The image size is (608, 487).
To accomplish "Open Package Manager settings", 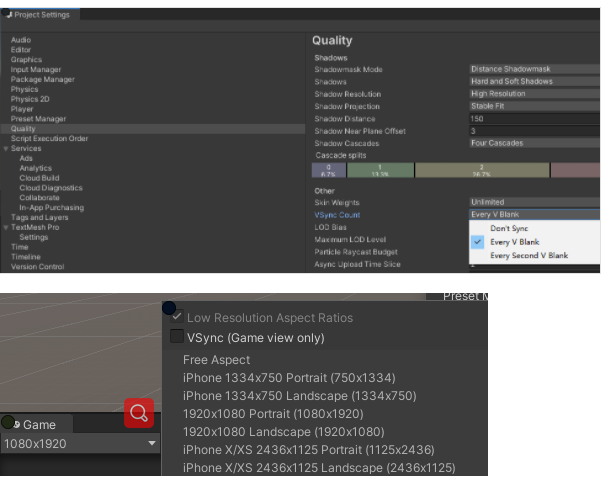I will (43, 79).
